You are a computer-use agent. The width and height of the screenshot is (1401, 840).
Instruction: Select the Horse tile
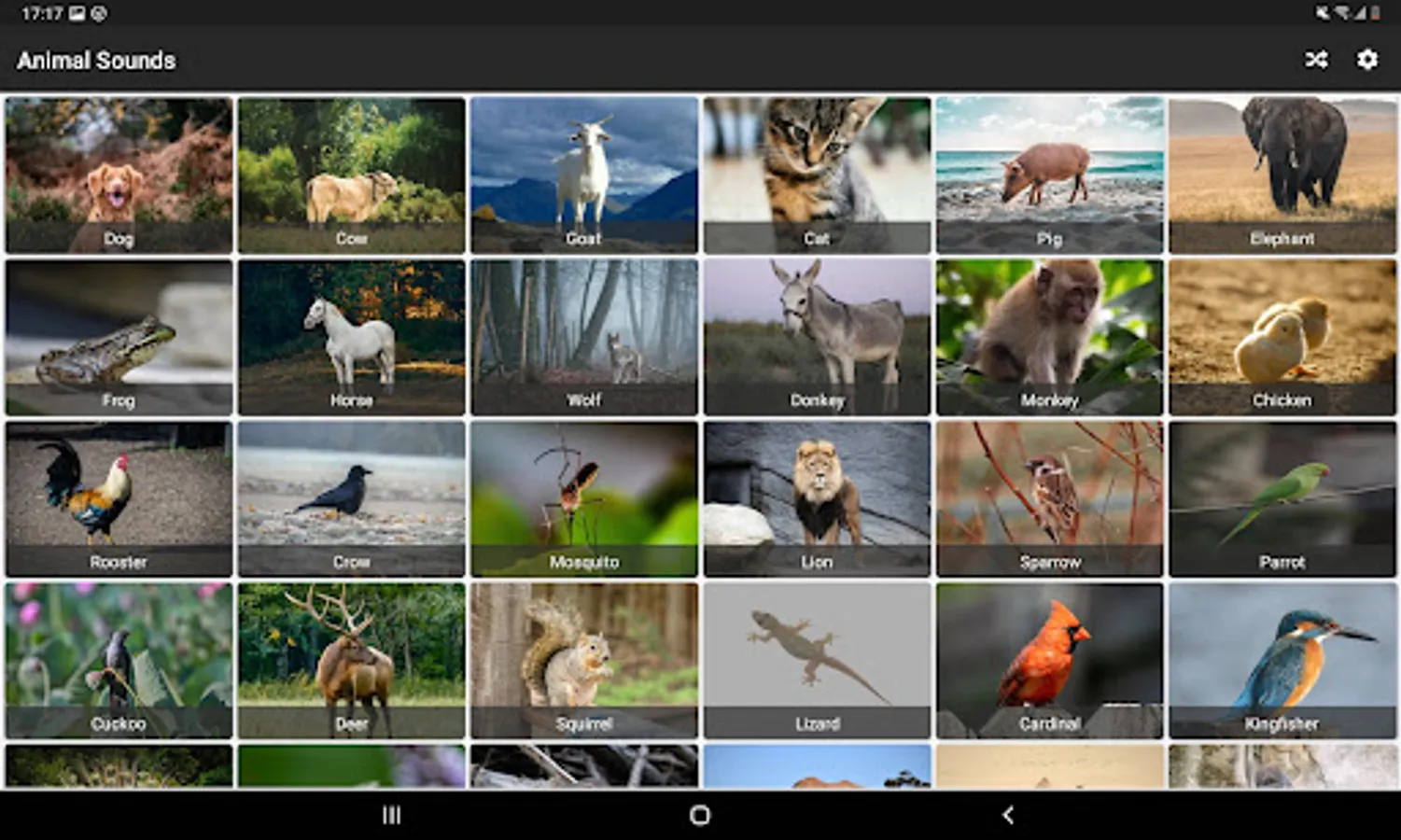pos(352,337)
